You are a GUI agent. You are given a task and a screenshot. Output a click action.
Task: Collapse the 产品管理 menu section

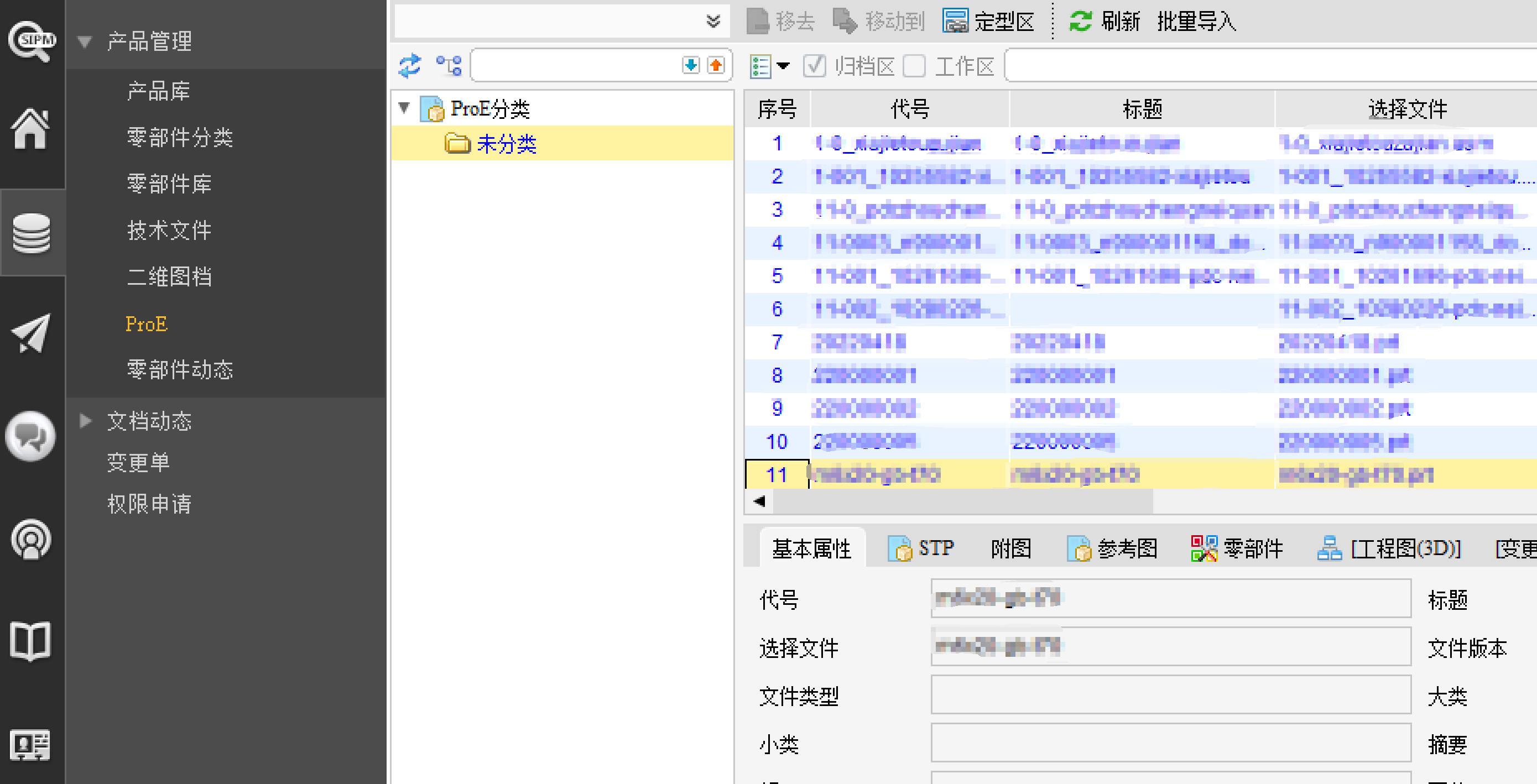coord(85,42)
